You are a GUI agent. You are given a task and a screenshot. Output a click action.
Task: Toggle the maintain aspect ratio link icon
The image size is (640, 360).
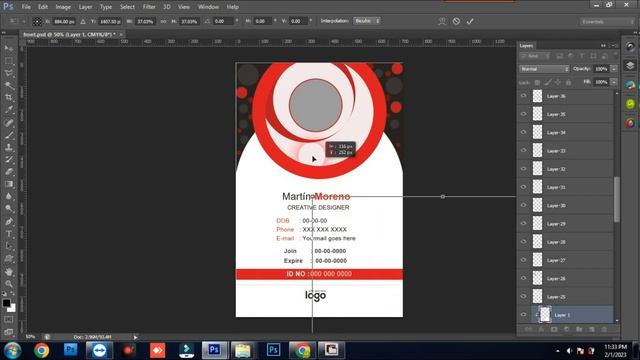click(x=163, y=21)
